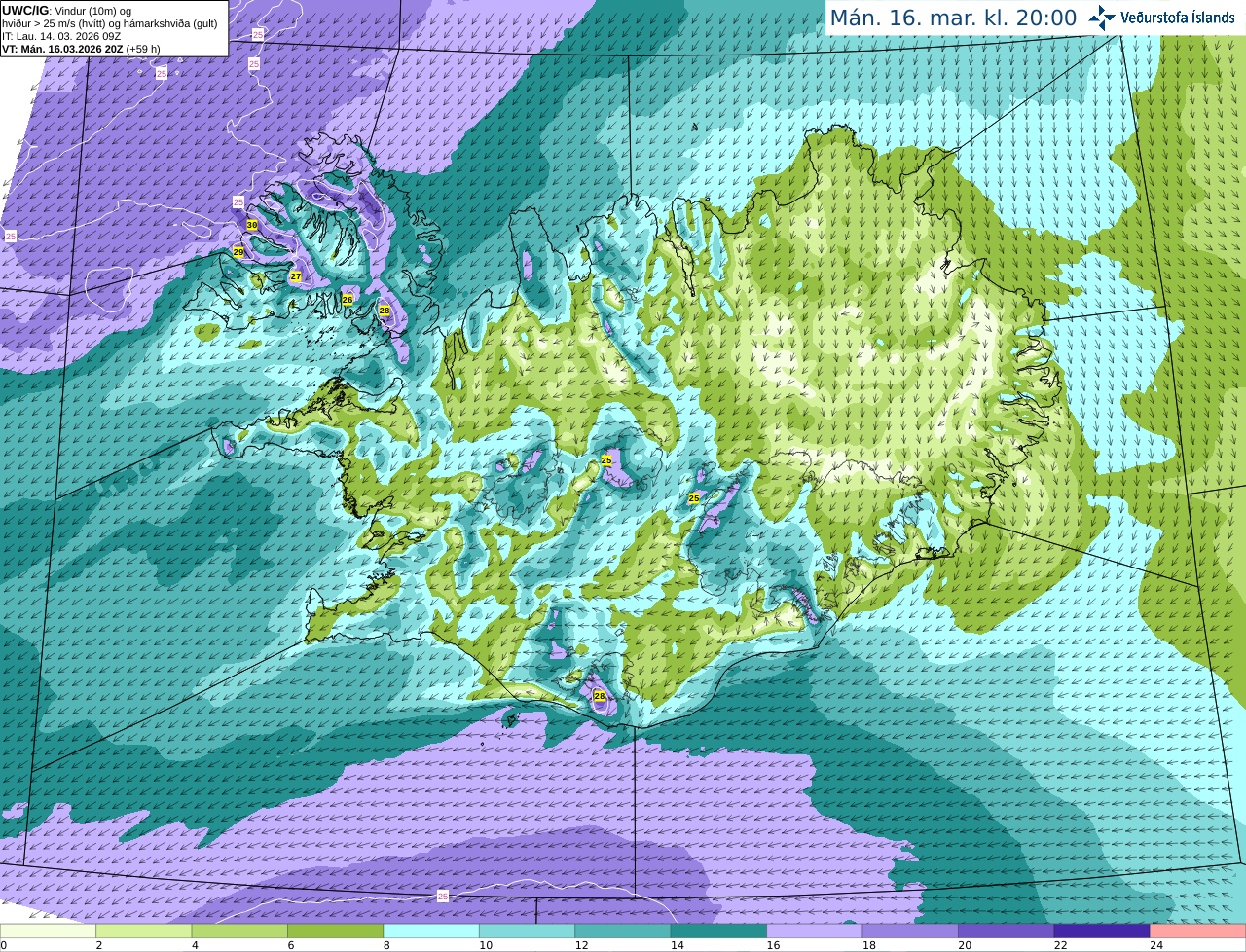
Task: Pick the teal 12–14 m/s legend swatch
Action: [x=623, y=932]
